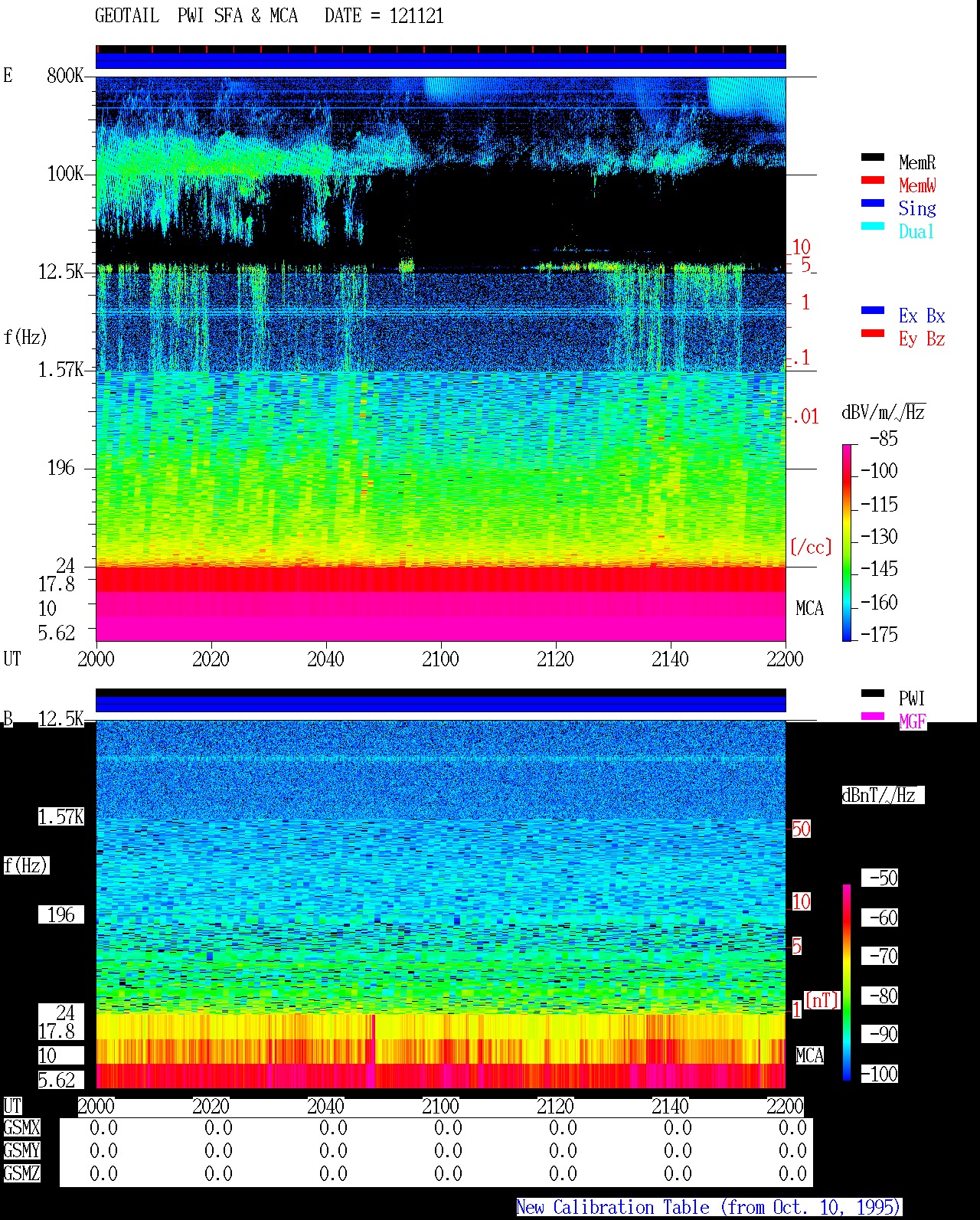Click the red [/cc] density unit label
Image resolution: width=980 pixels, height=1220 pixels.
[x=811, y=547]
